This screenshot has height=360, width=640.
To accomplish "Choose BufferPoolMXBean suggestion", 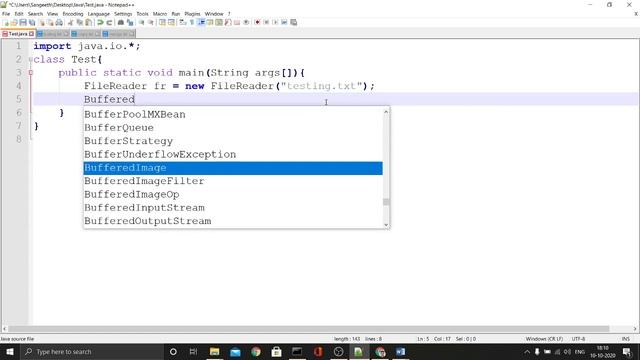I will 233,114.
